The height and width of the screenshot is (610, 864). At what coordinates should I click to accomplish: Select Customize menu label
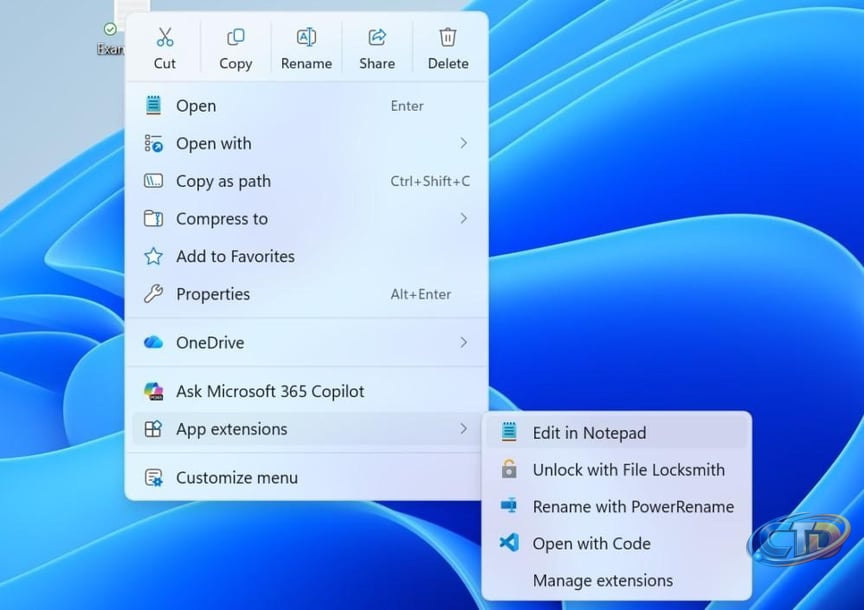coord(237,477)
